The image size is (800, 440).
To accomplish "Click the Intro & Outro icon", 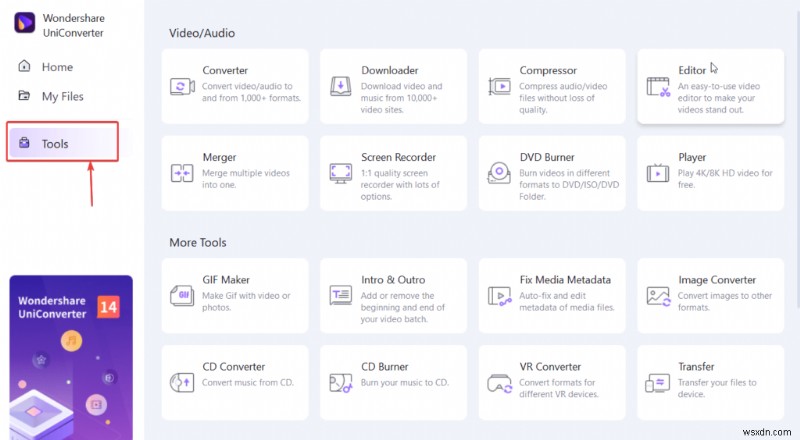I will pyautogui.click(x=340, y=295).
